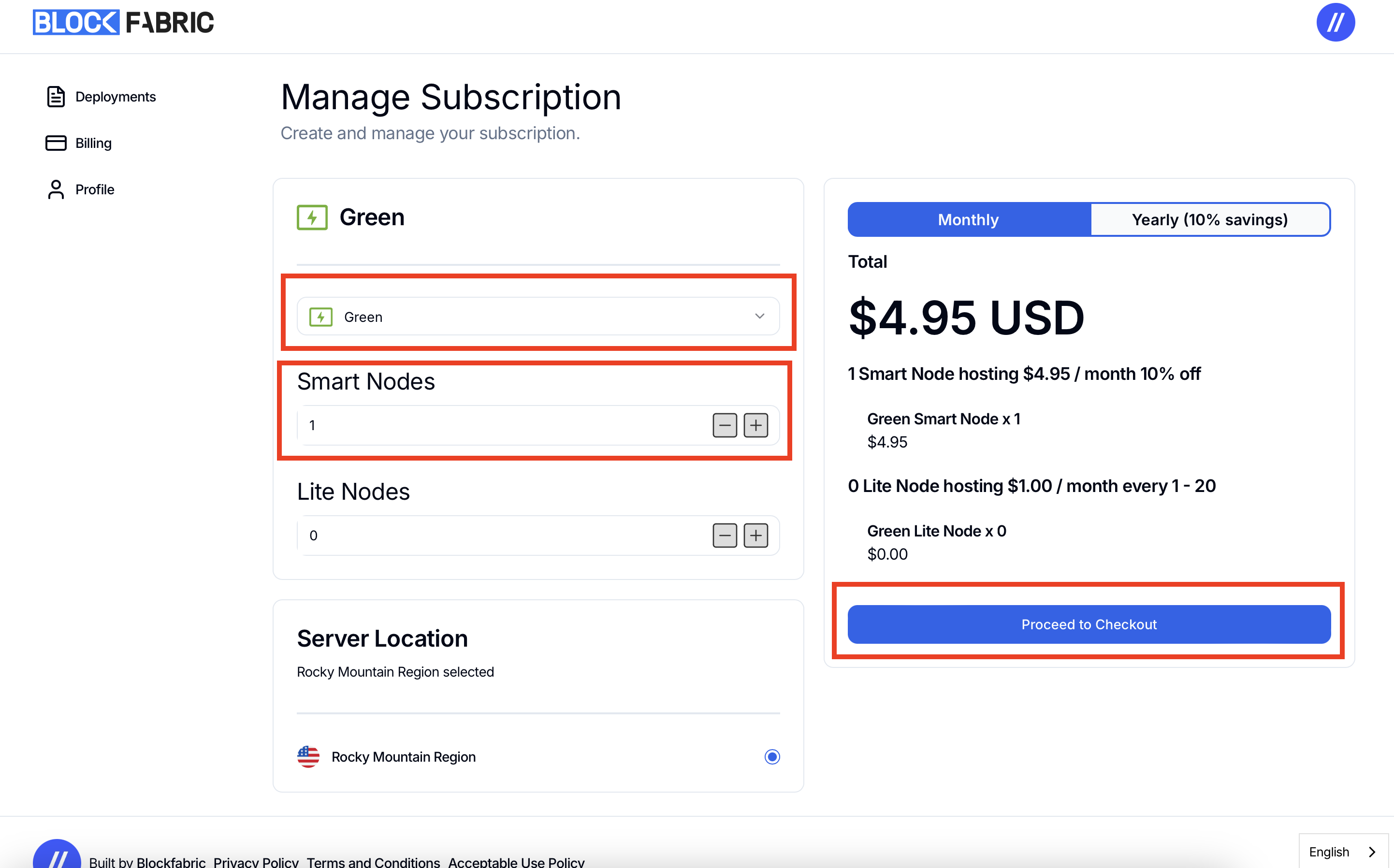Click Proceed to Checkout

coord(1089,624)
